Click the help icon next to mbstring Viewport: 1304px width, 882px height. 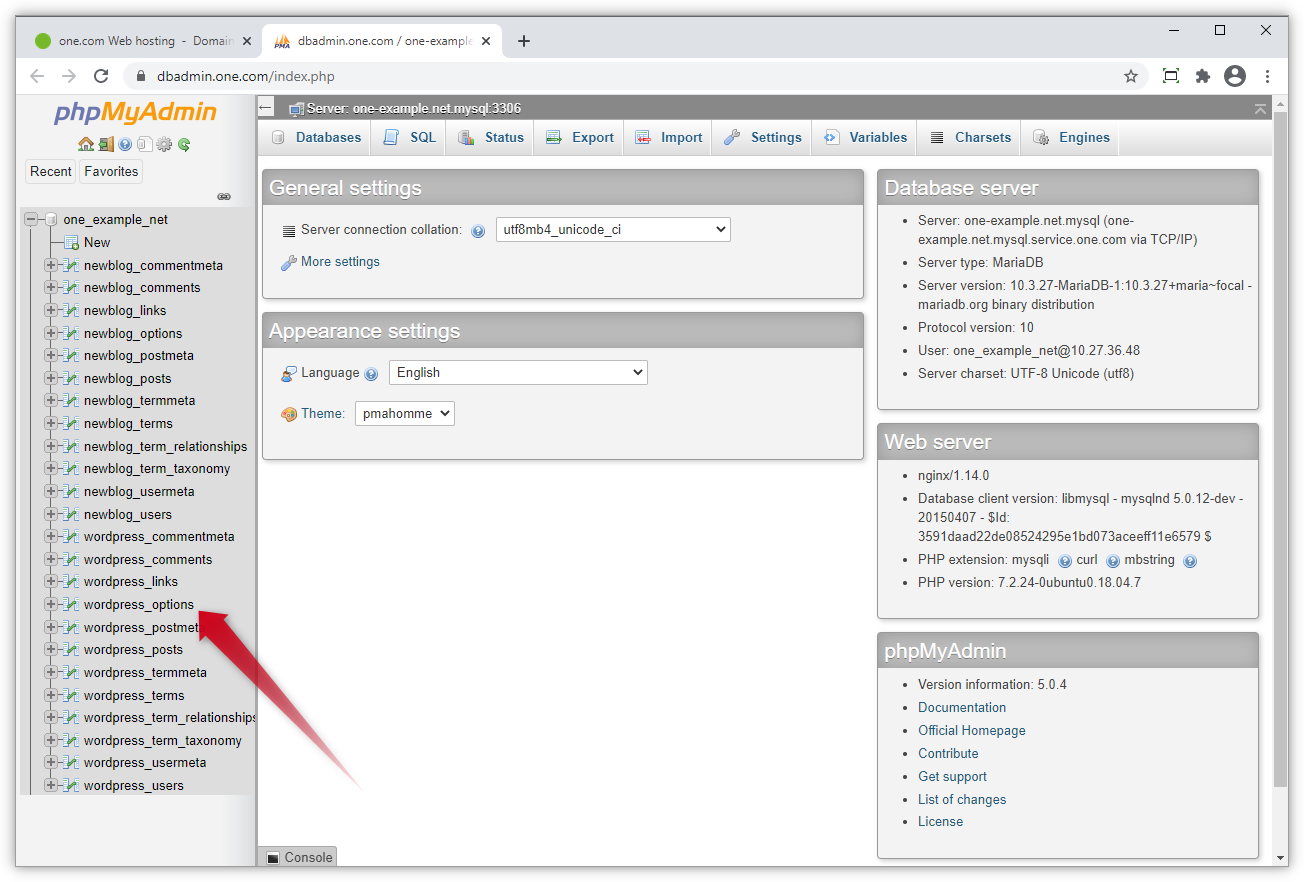pos(1190,560)
